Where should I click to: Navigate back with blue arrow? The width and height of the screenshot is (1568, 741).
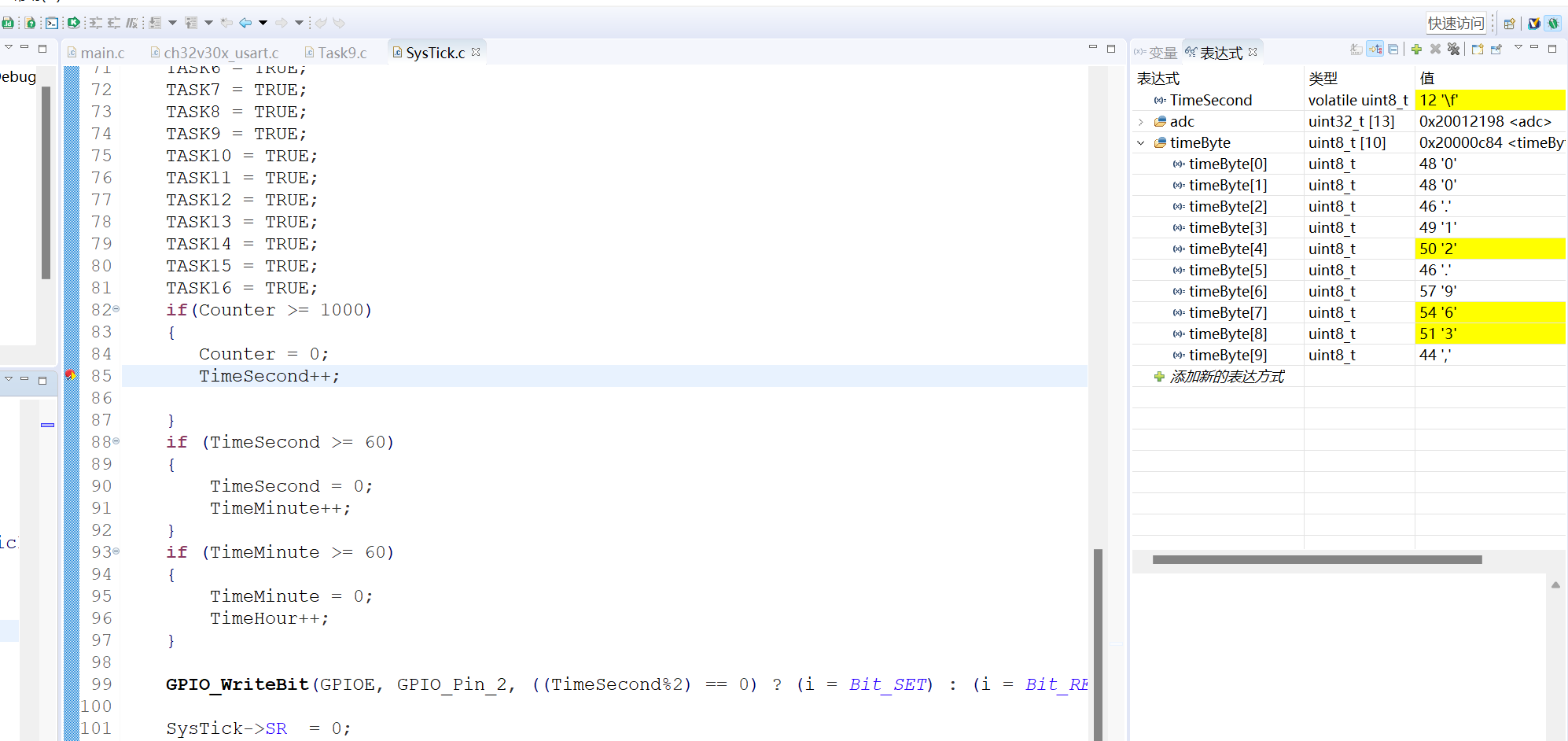tap(245, 23)
